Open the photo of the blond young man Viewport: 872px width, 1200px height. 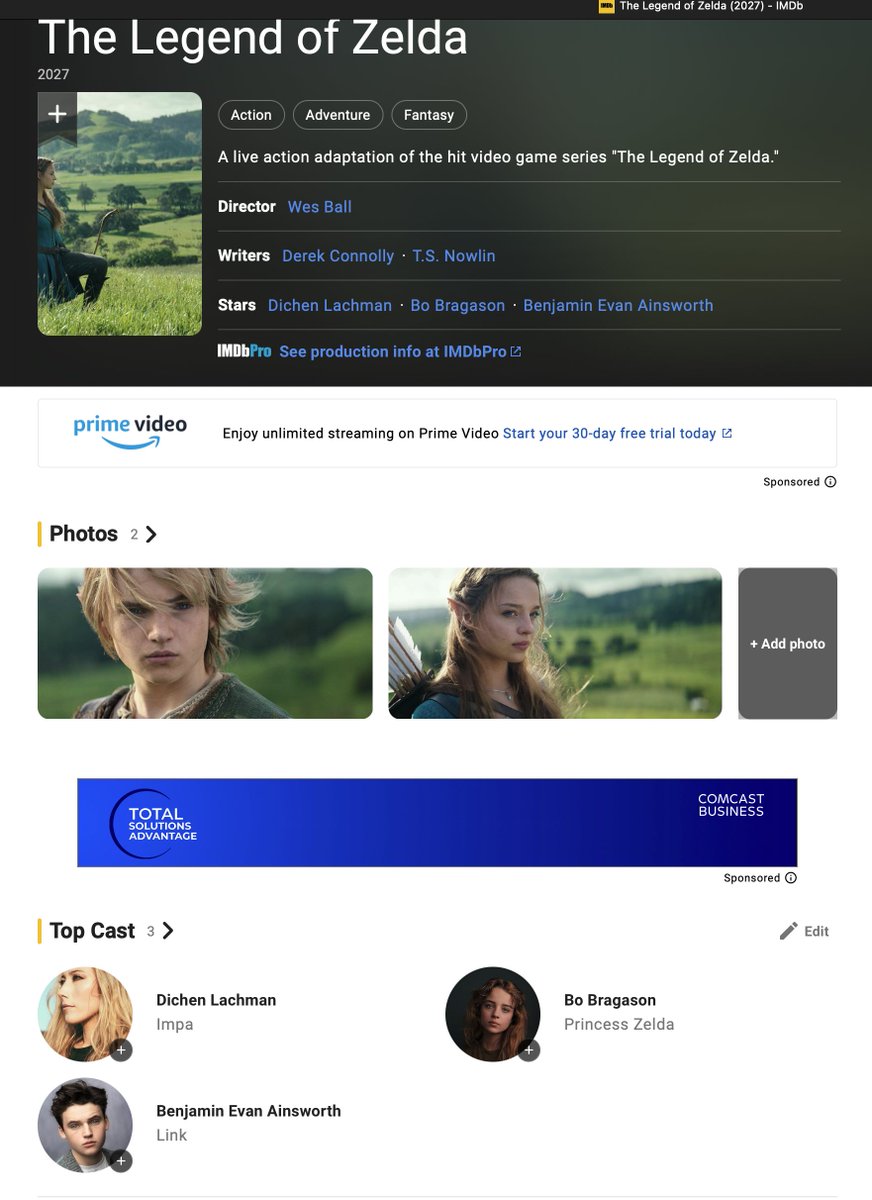[205, 643]
